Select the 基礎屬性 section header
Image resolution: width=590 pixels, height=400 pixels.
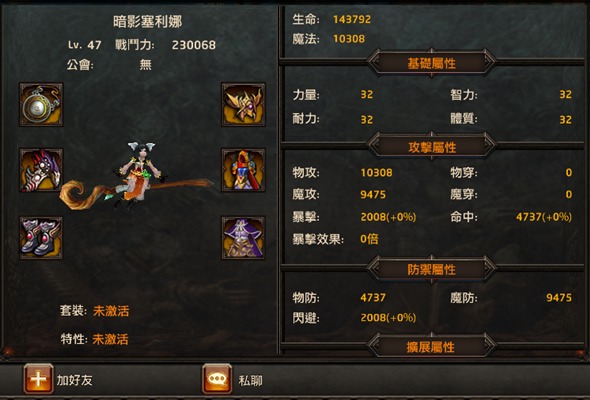[x=432, y=63]
